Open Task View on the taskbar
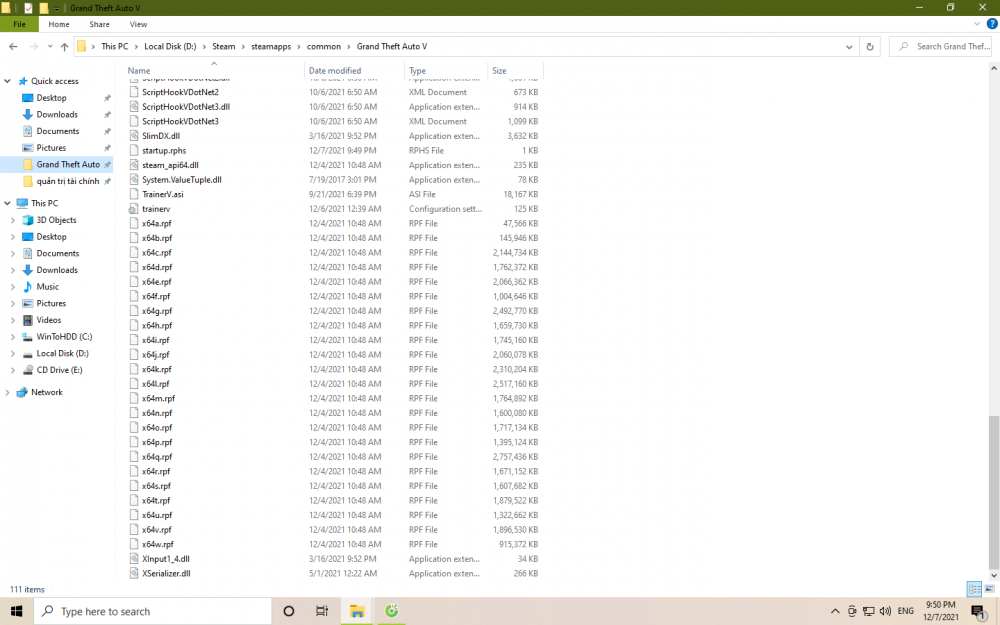Viewport: 1000px width, 625px height. (x=322, y=611)
